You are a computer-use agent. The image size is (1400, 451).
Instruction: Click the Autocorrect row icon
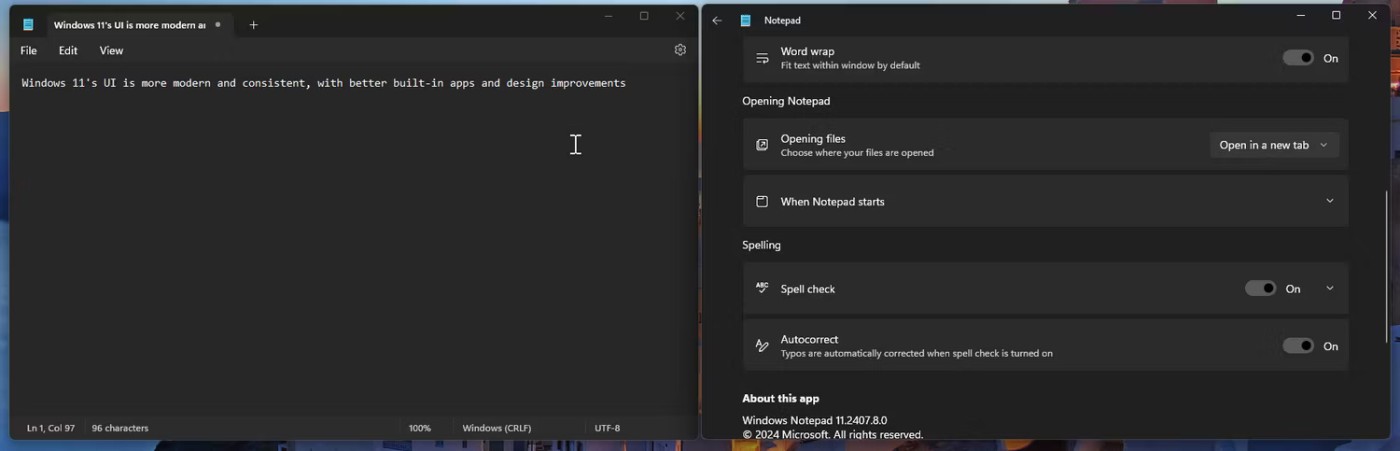click(762, 346)
